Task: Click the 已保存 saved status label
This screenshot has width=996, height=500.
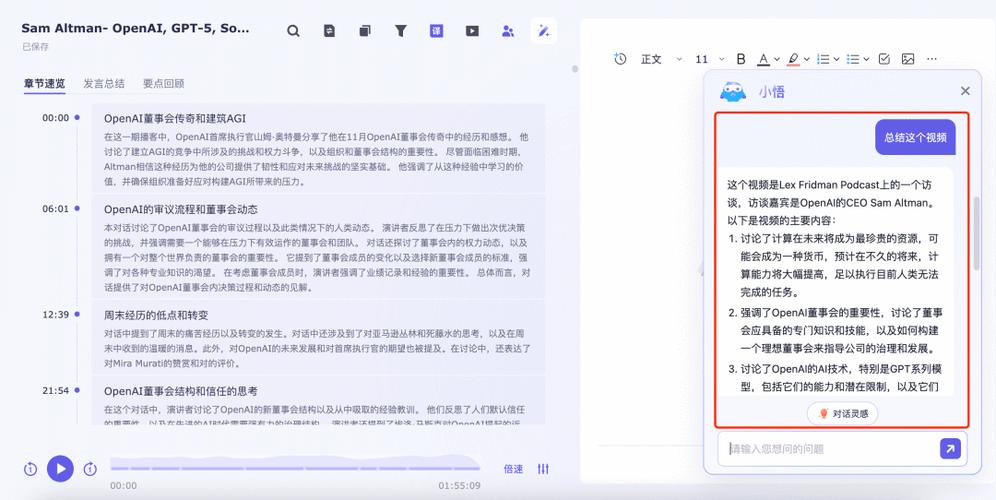Action: click(x=35, y=46)
